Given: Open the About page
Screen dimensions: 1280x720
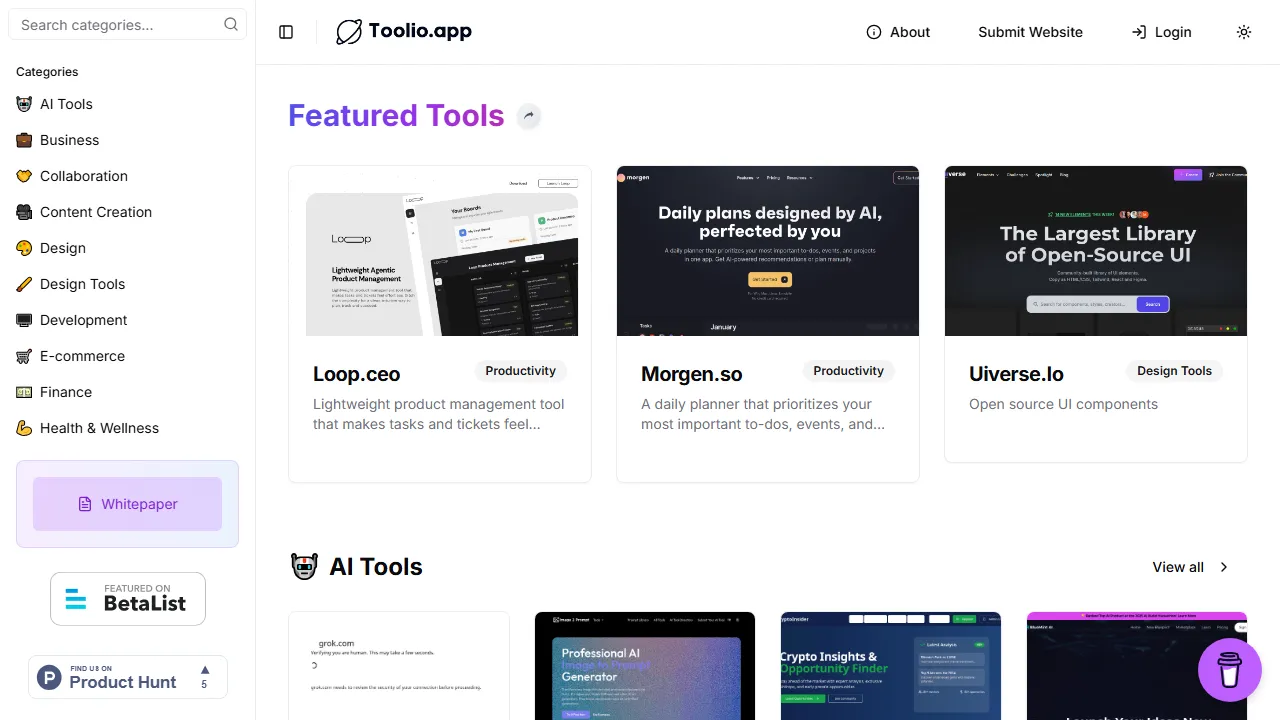Looking at the screenshot, I should tap(897, 32).
